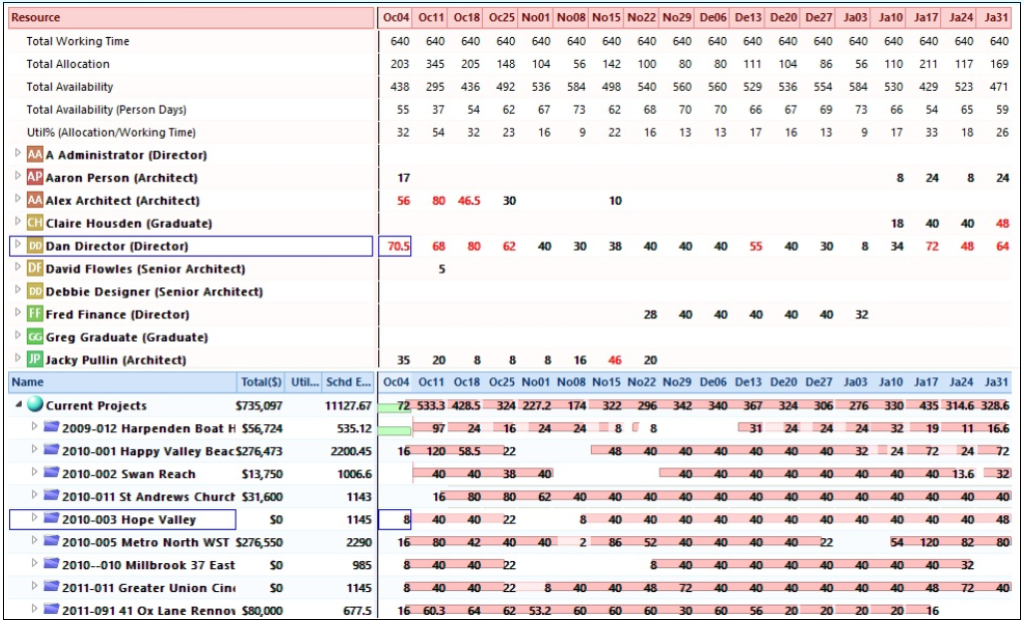Click Fred Finance's FF avatar icon
Image resolution: width=1024 pixels, height=623 pixels.
coord(35,314)
